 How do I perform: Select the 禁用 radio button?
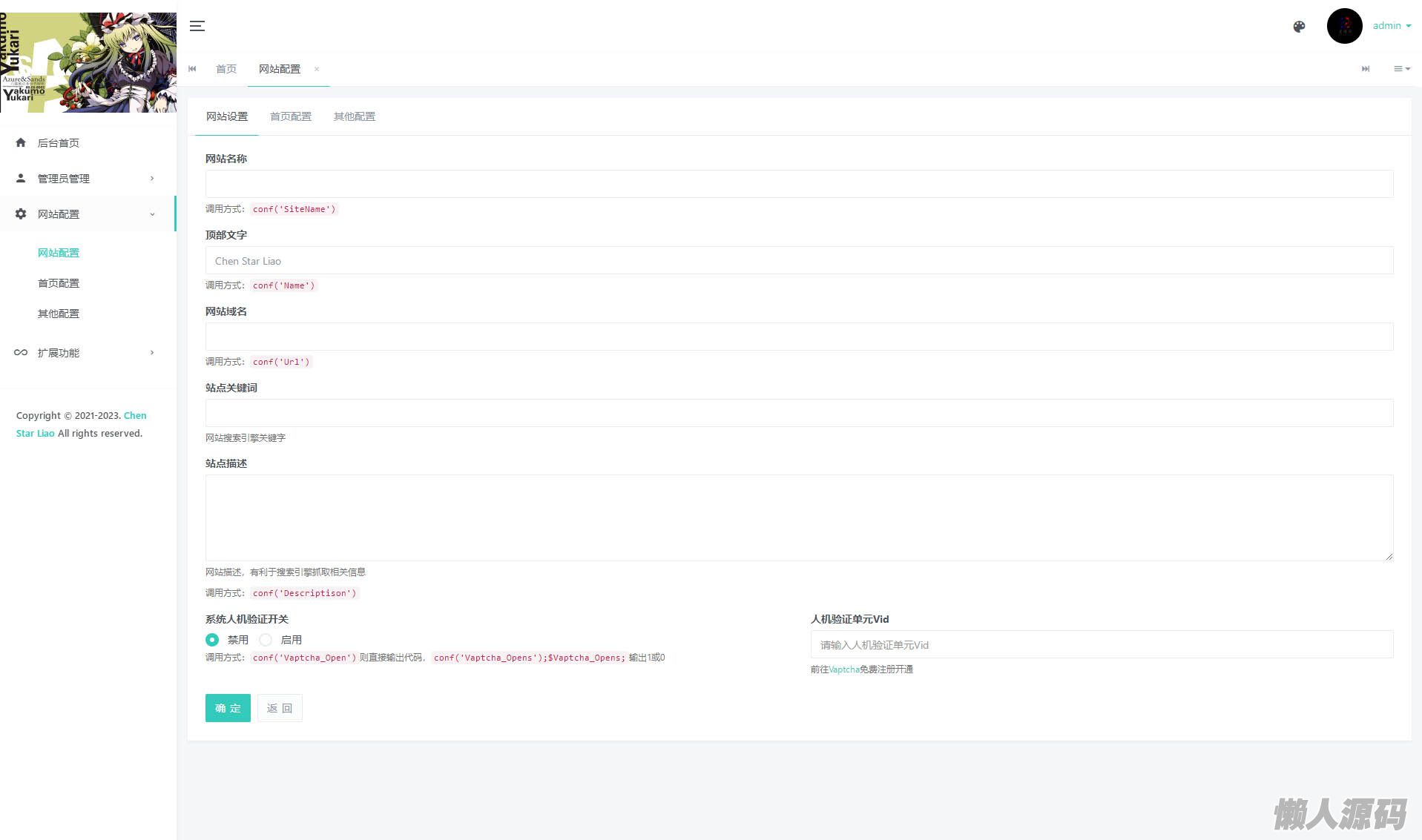(212, 639)
